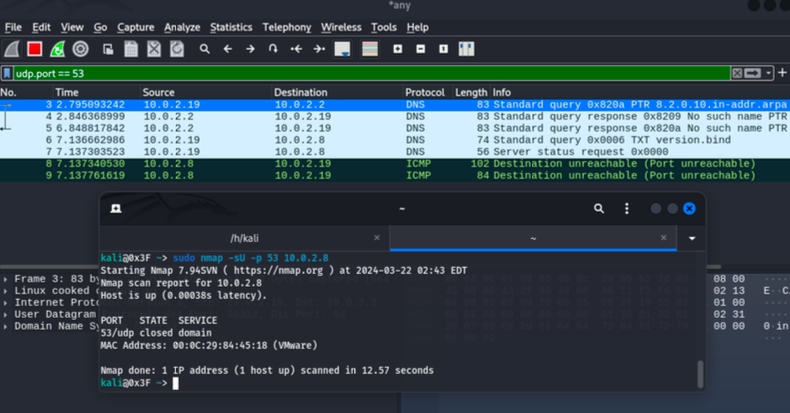The height and width of the screenshot is (413, 790).
Task: Expand the Internet Protocol details row
Action: [6, 303]
